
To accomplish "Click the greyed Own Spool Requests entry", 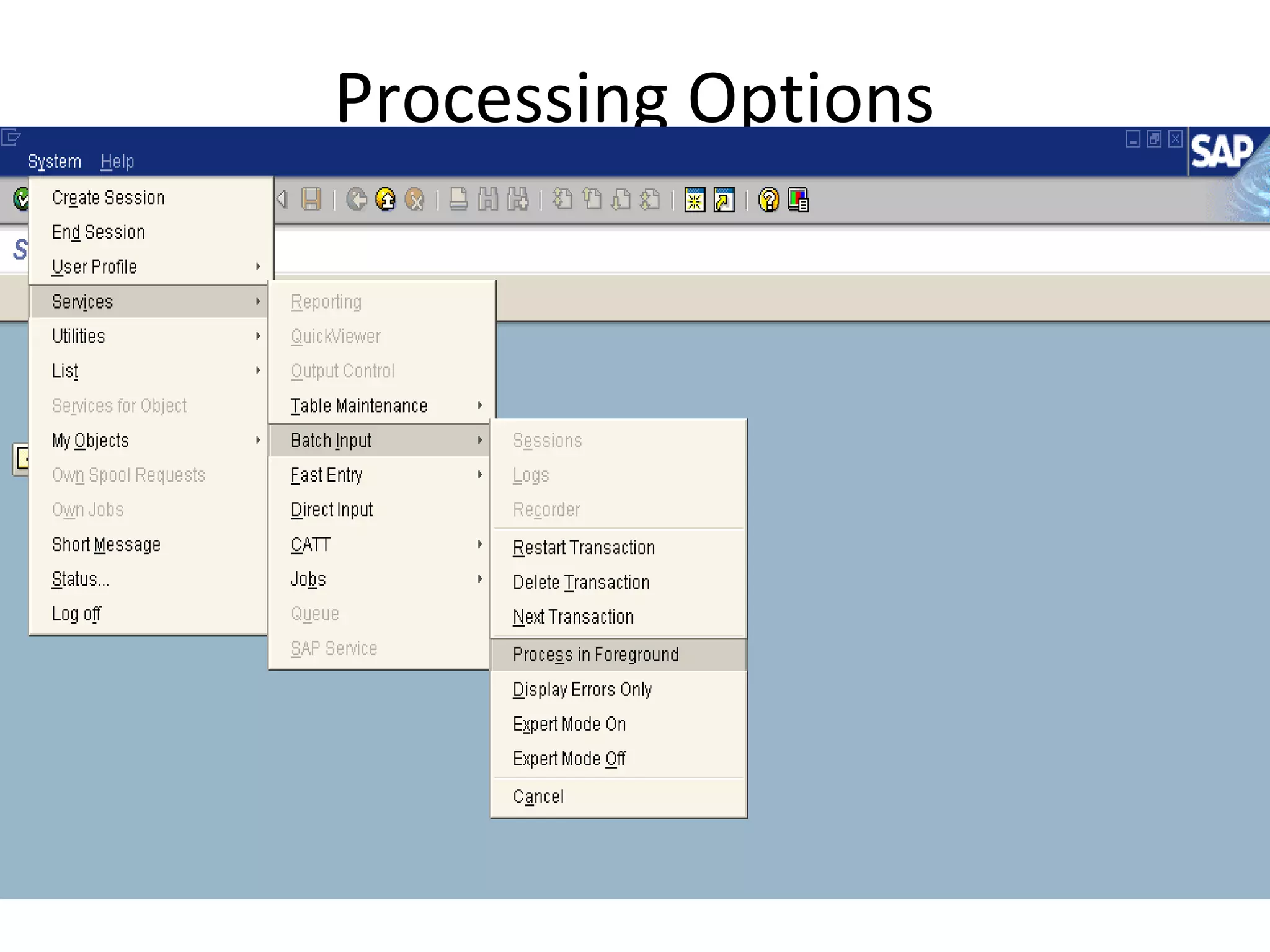I will 149,475.
